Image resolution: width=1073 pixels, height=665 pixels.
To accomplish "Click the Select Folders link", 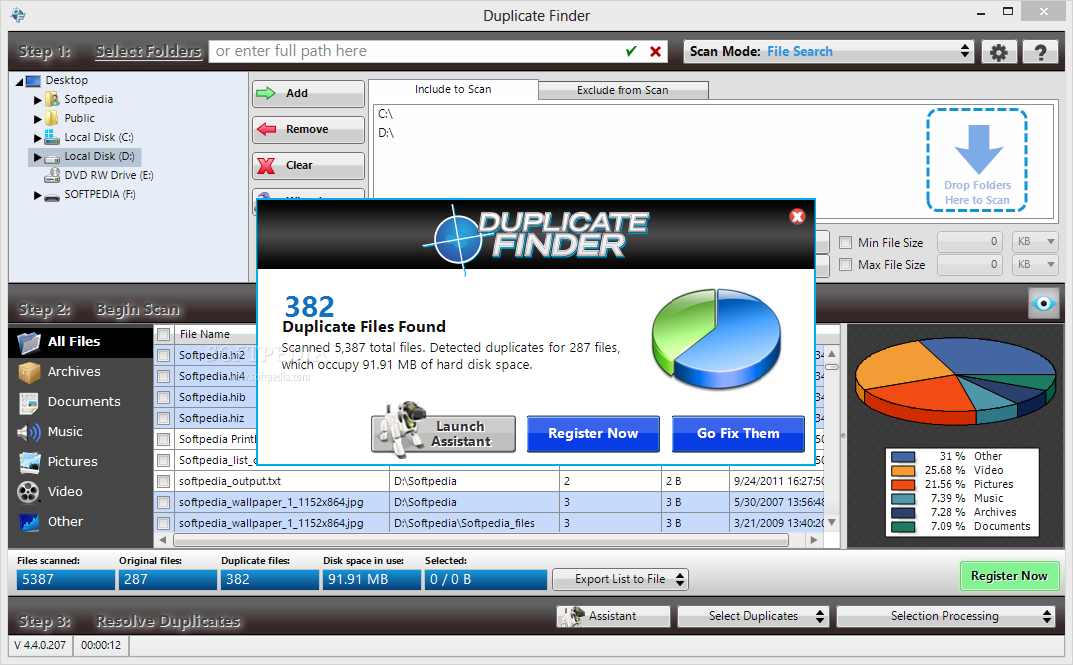I will [x=148, y=51].
